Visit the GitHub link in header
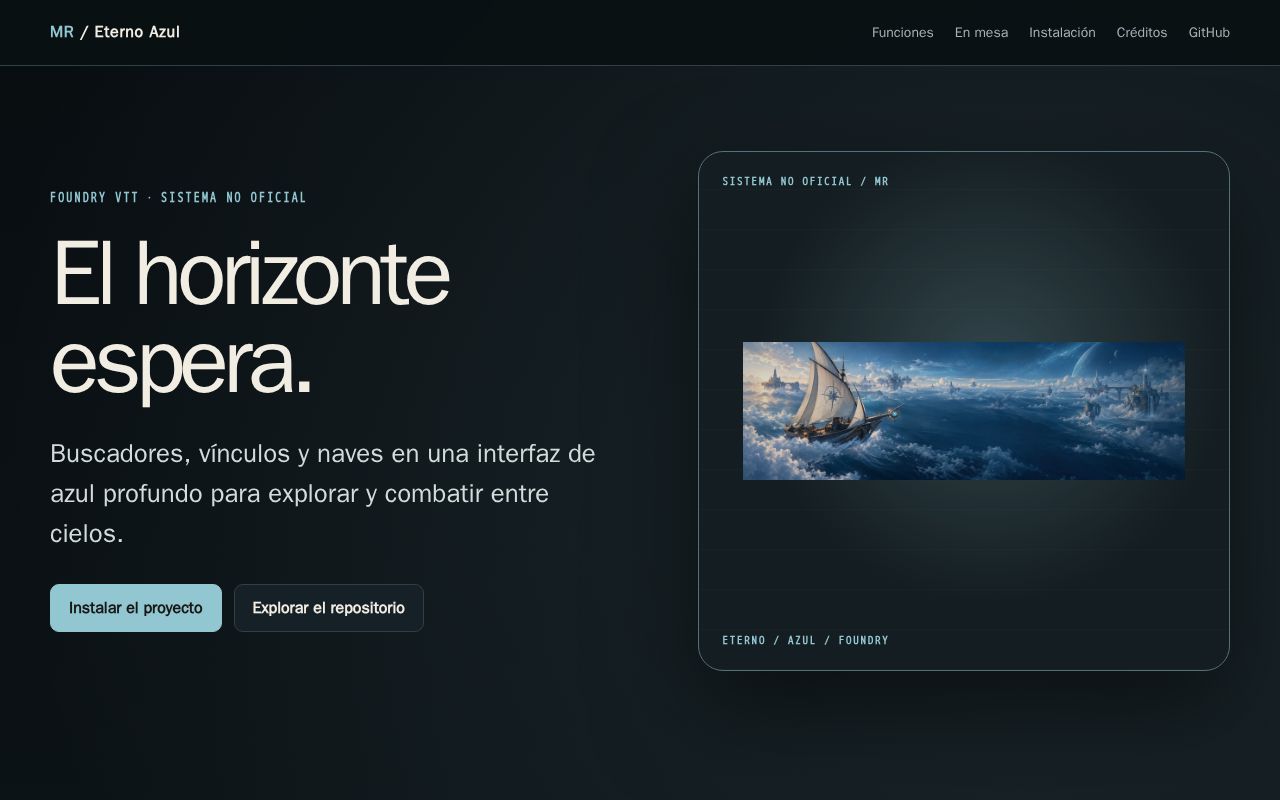The image size is (1280, 800). click(1209, 33)
